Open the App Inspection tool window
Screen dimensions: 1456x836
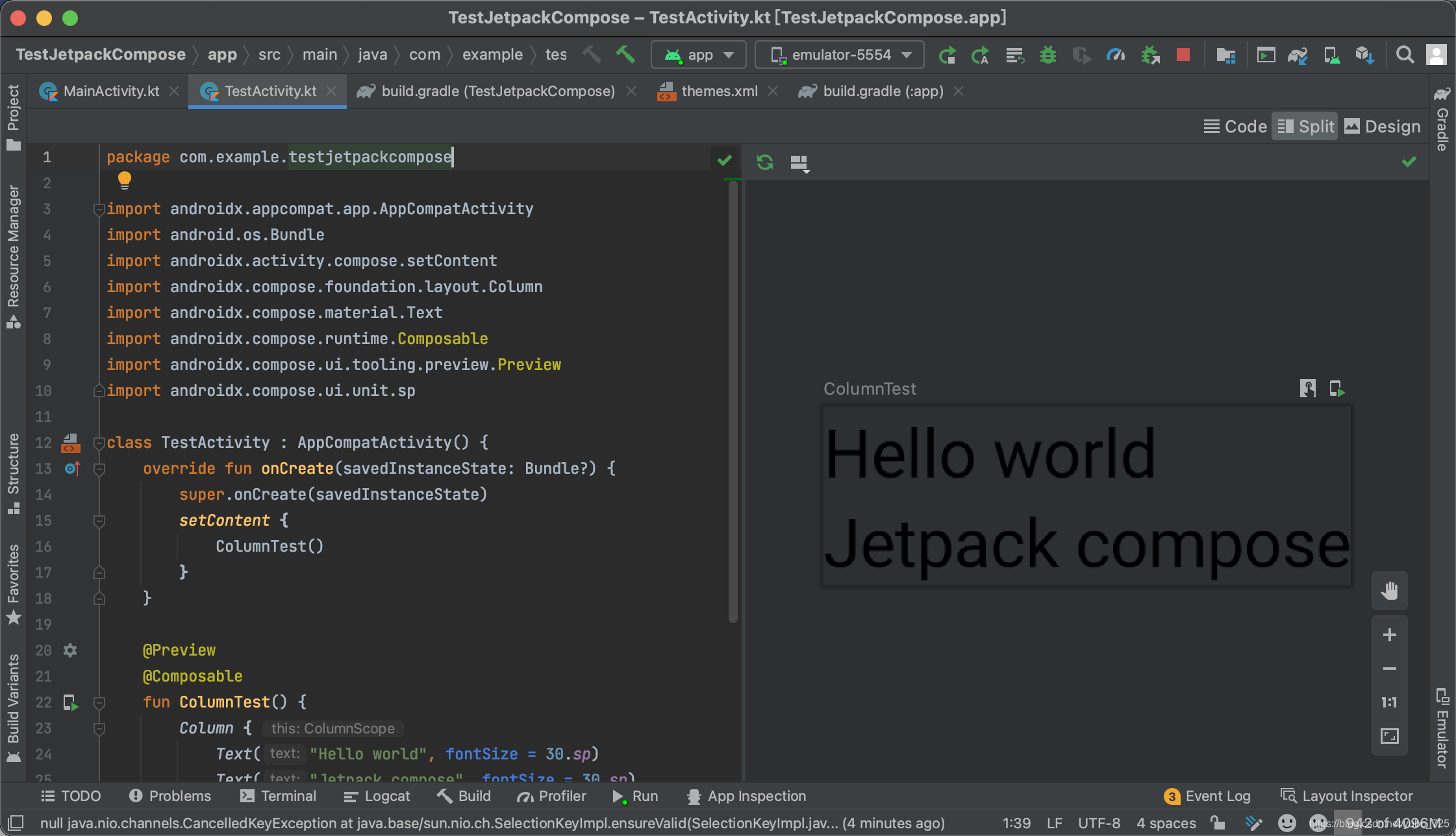click(x=747, y=796)
